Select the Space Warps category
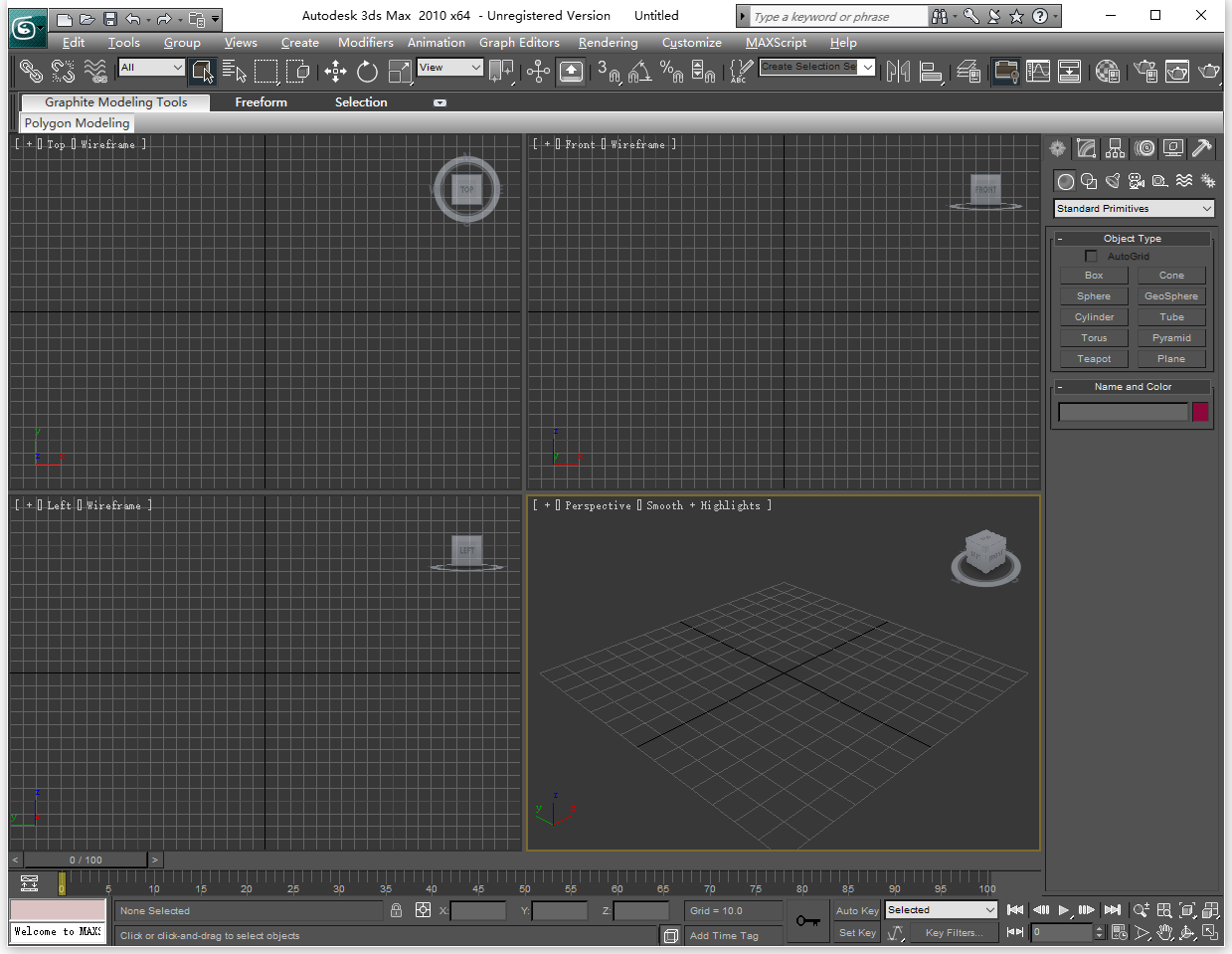 click(x=1184, y=181)
